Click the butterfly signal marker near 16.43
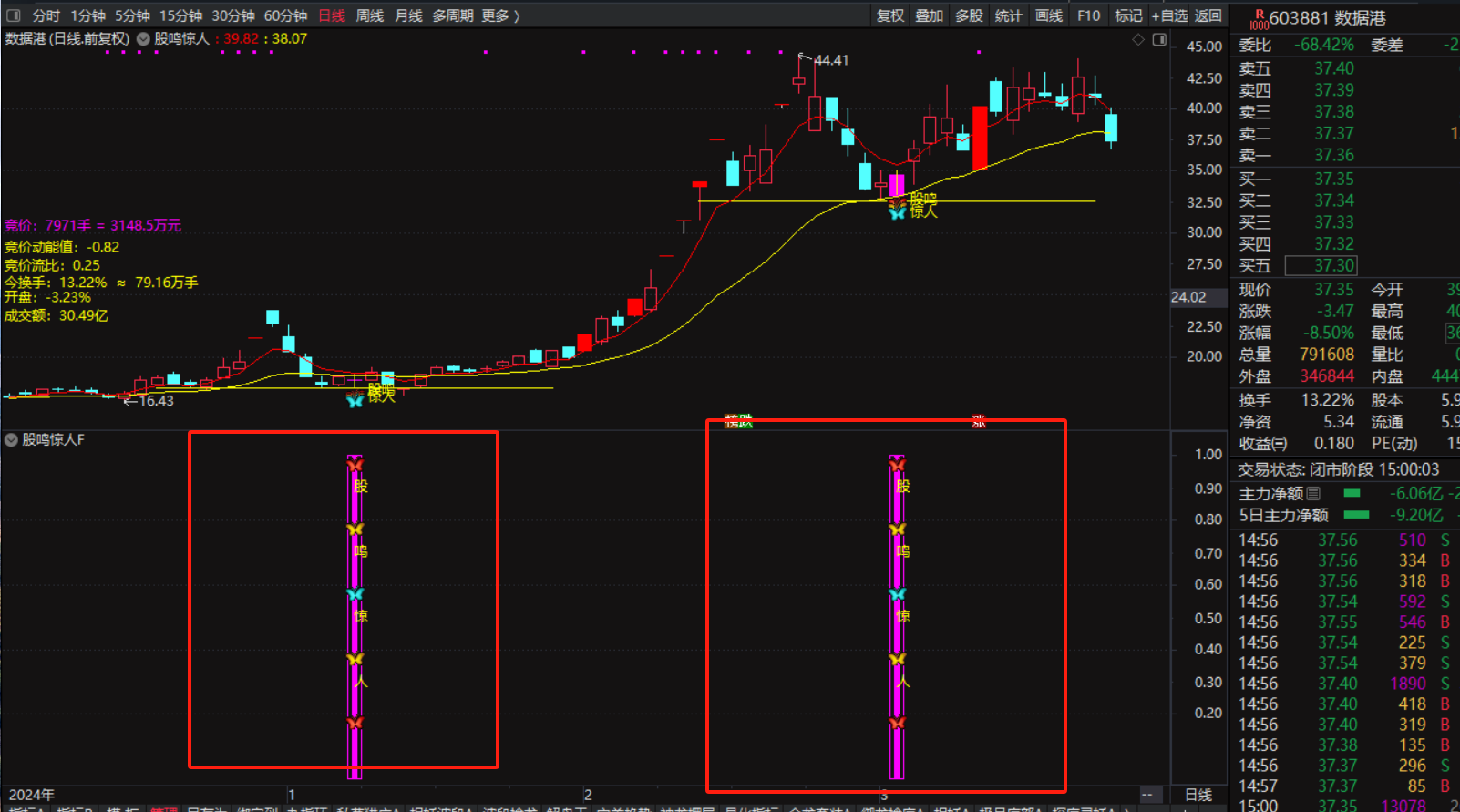The height and width of the screenshot is (812, 1460). pos(355,400)
